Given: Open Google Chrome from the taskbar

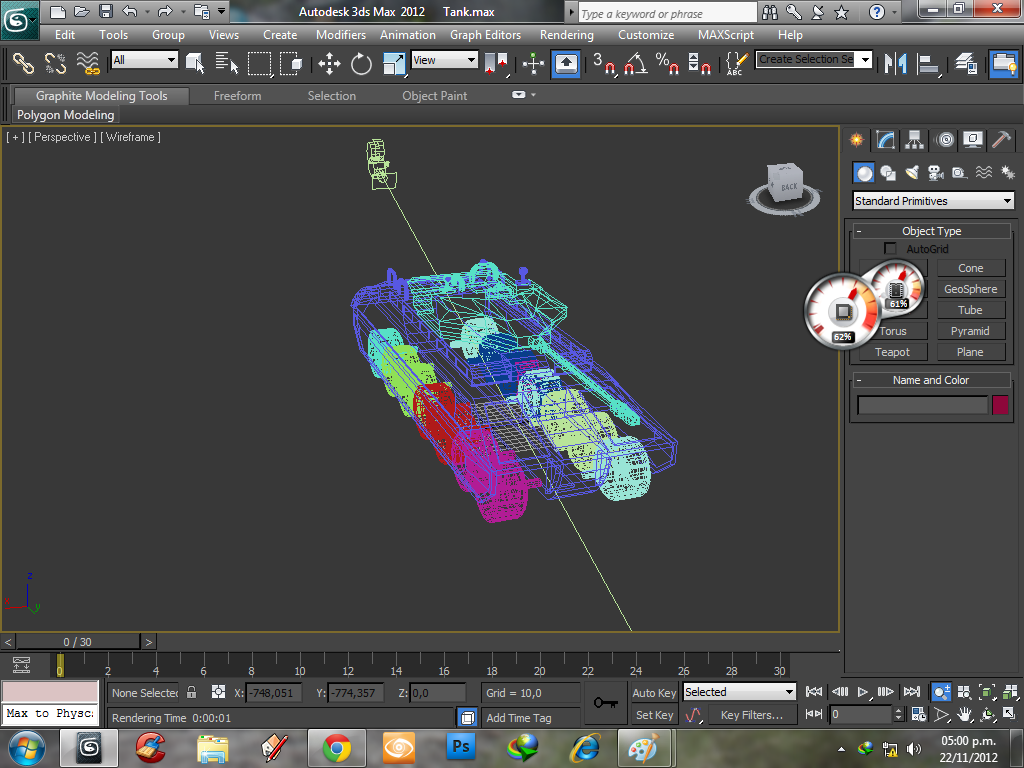Looking at the screenshot, I should (x=337, y=748).
